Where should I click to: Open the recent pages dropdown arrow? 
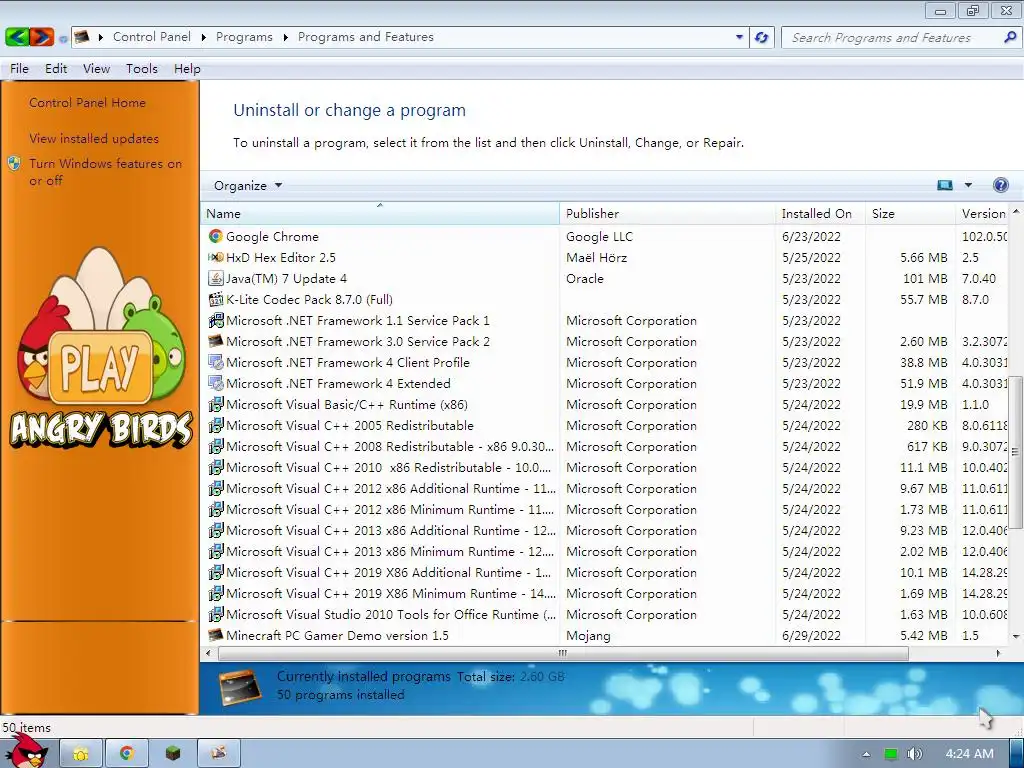[x=63, y=39]
